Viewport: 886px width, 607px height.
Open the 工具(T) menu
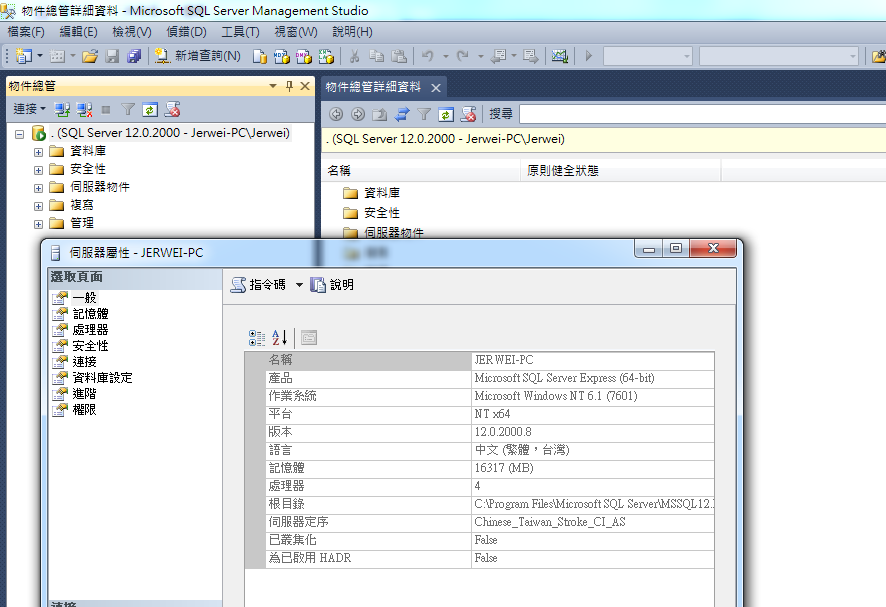[240, 32]
